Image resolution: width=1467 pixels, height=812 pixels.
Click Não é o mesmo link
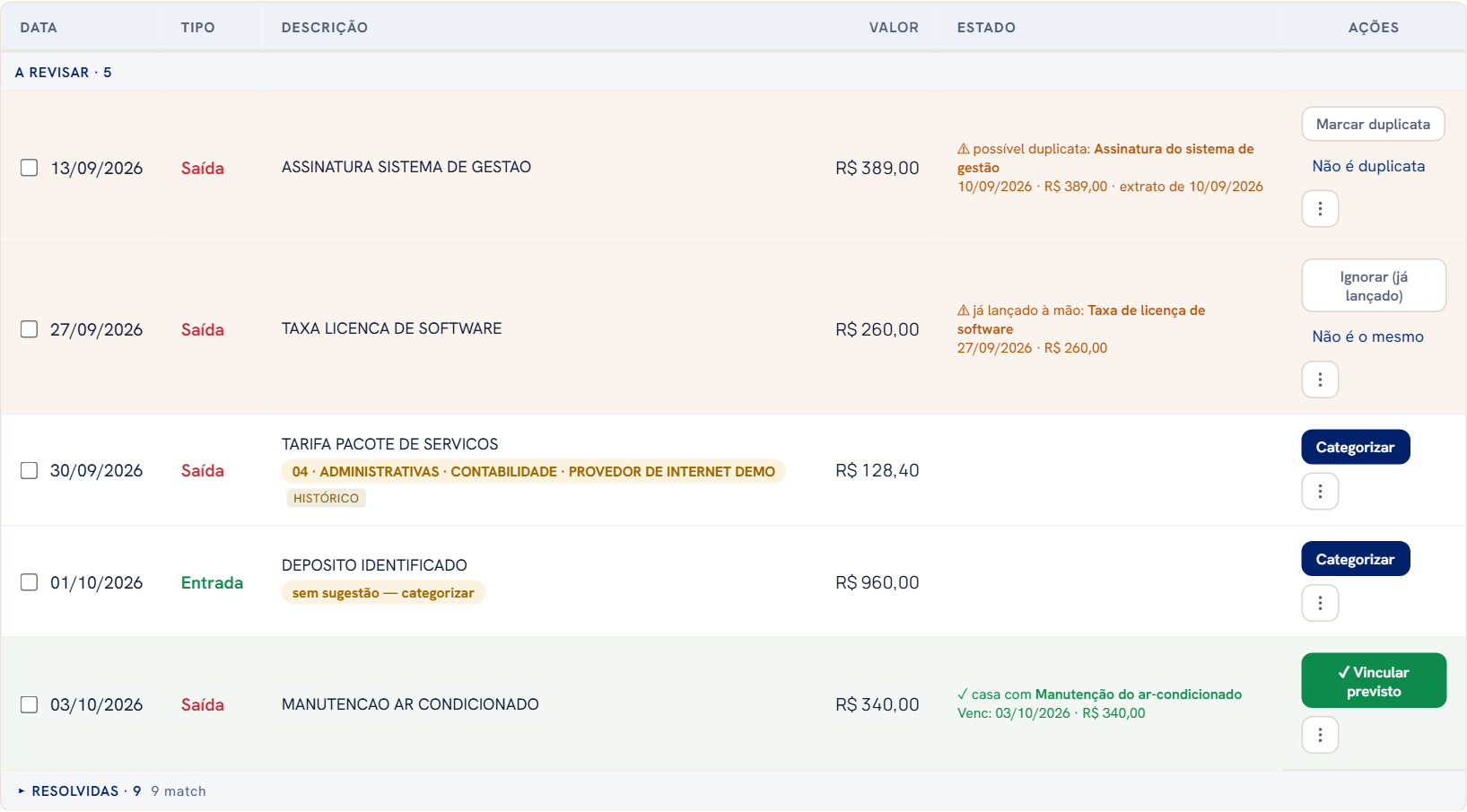click(x=1367, y=336)
